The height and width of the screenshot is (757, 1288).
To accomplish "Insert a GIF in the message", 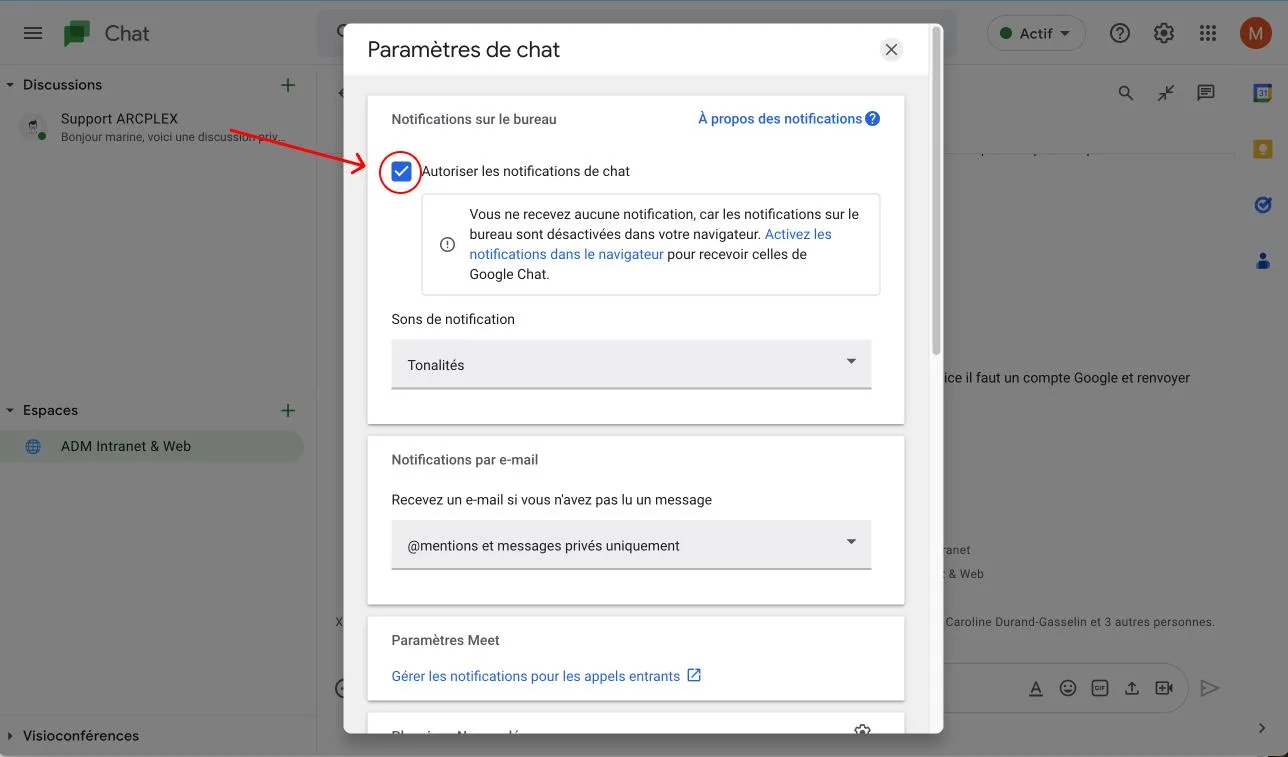I will (x=1100, y=688).
